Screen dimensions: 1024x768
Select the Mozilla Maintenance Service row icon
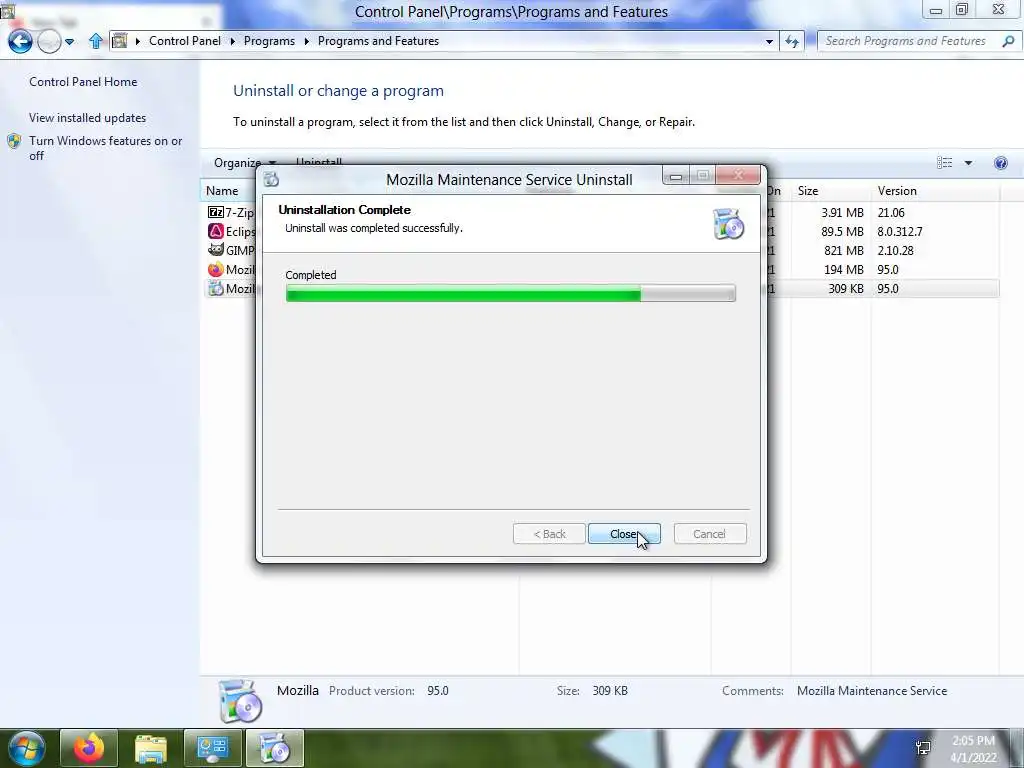216,288
